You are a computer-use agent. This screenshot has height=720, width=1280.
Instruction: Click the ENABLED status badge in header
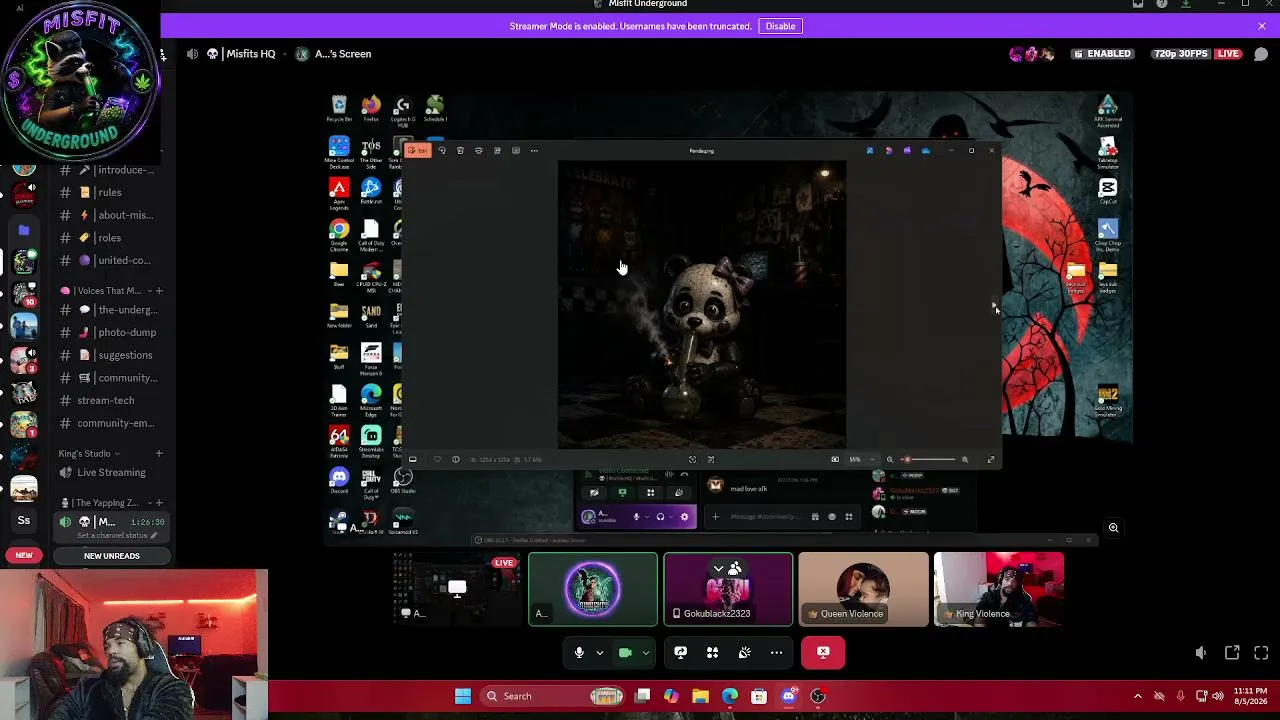tap(1102, 54)
